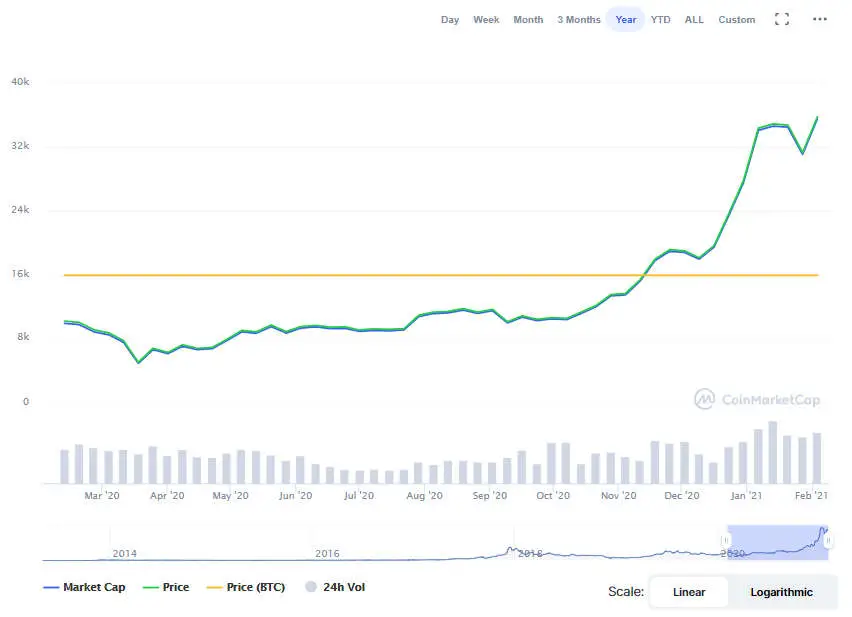The width and height of the screenshot is (852, 617).
Task: Click the 16k y-axis label
Action: [20, 274]
